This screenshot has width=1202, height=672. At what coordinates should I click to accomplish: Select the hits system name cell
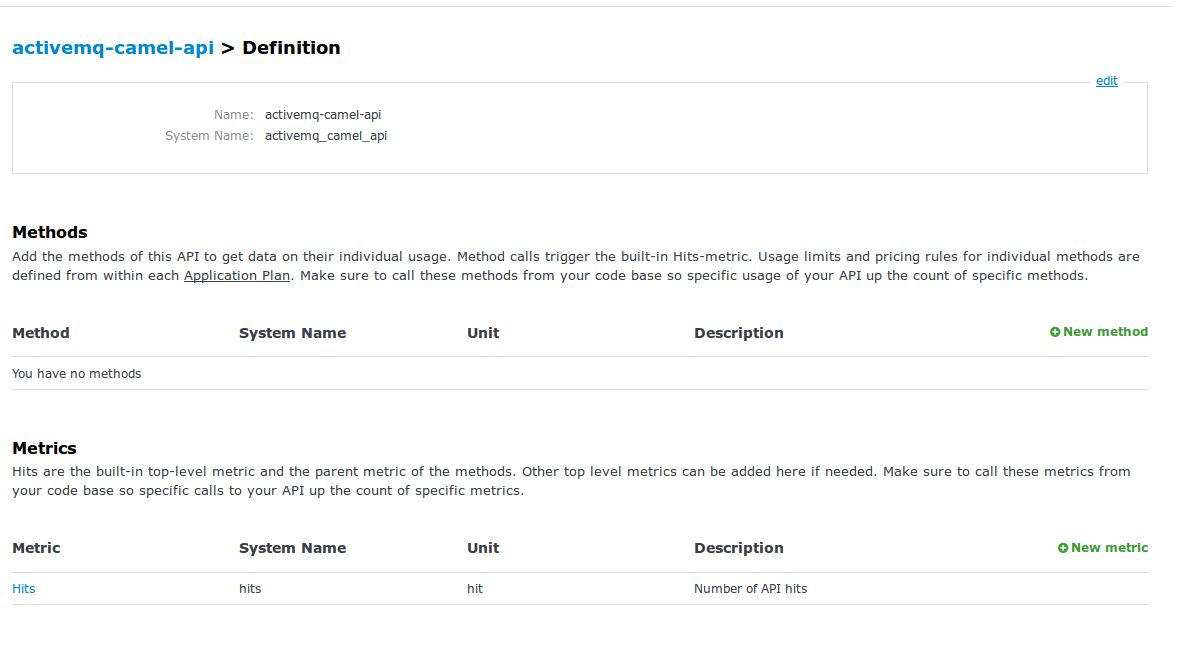pos(250,588)
